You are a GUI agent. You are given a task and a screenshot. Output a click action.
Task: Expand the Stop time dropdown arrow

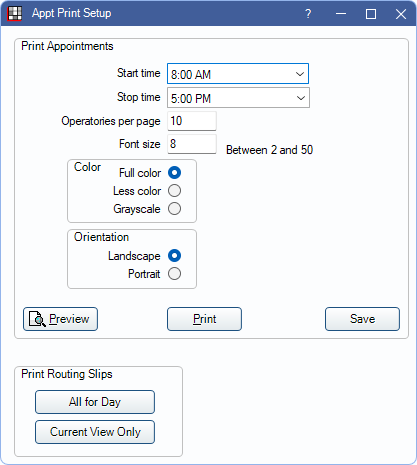(x=301, y=98)
